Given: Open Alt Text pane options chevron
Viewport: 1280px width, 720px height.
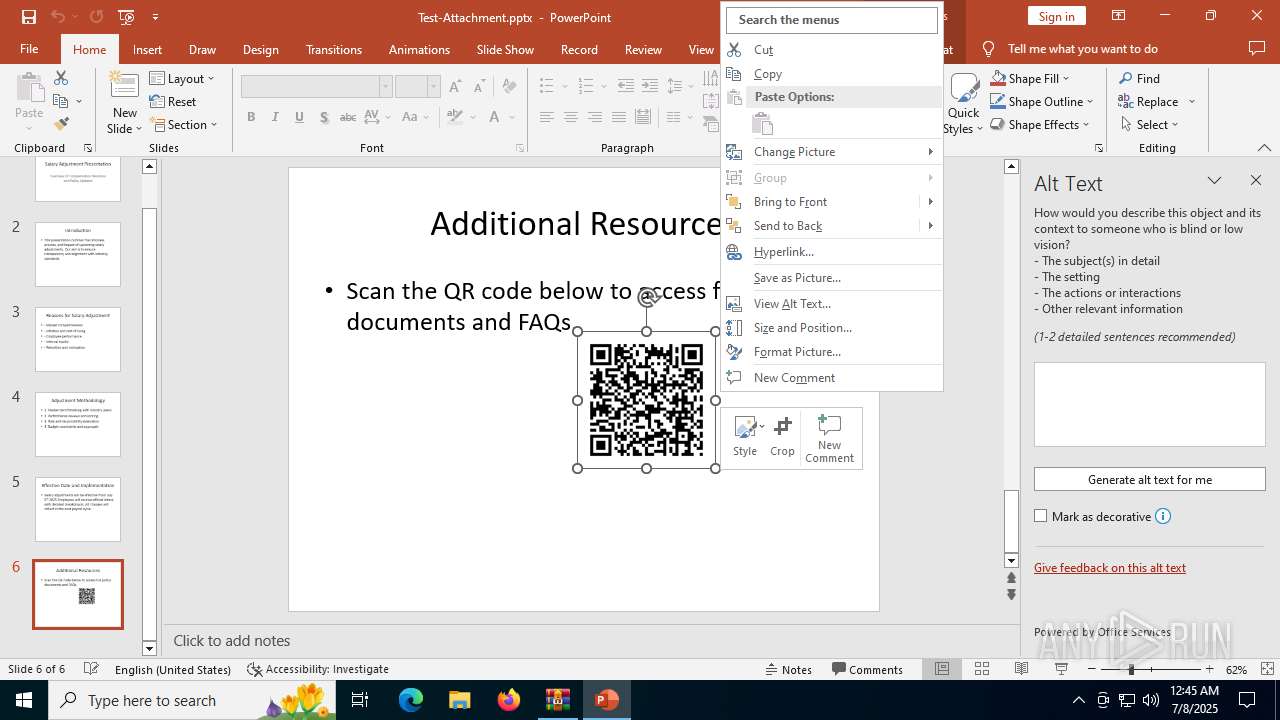Looking at the screenshot, I should [x=1214, y=181].
